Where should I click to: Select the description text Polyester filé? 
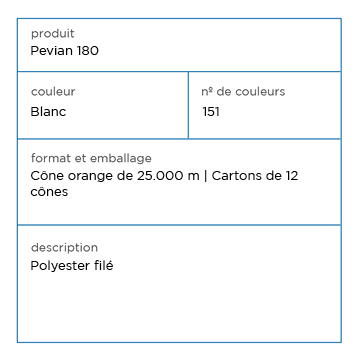coord(72,266)
